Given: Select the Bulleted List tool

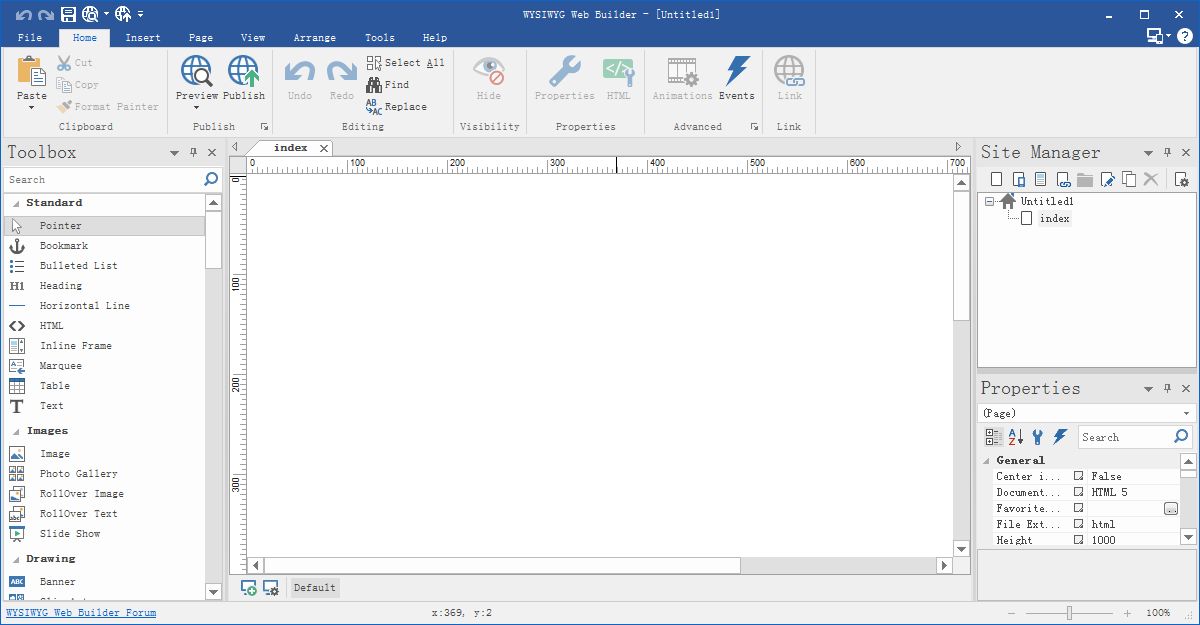Looking at the screenshot, I should pos(105,266).
